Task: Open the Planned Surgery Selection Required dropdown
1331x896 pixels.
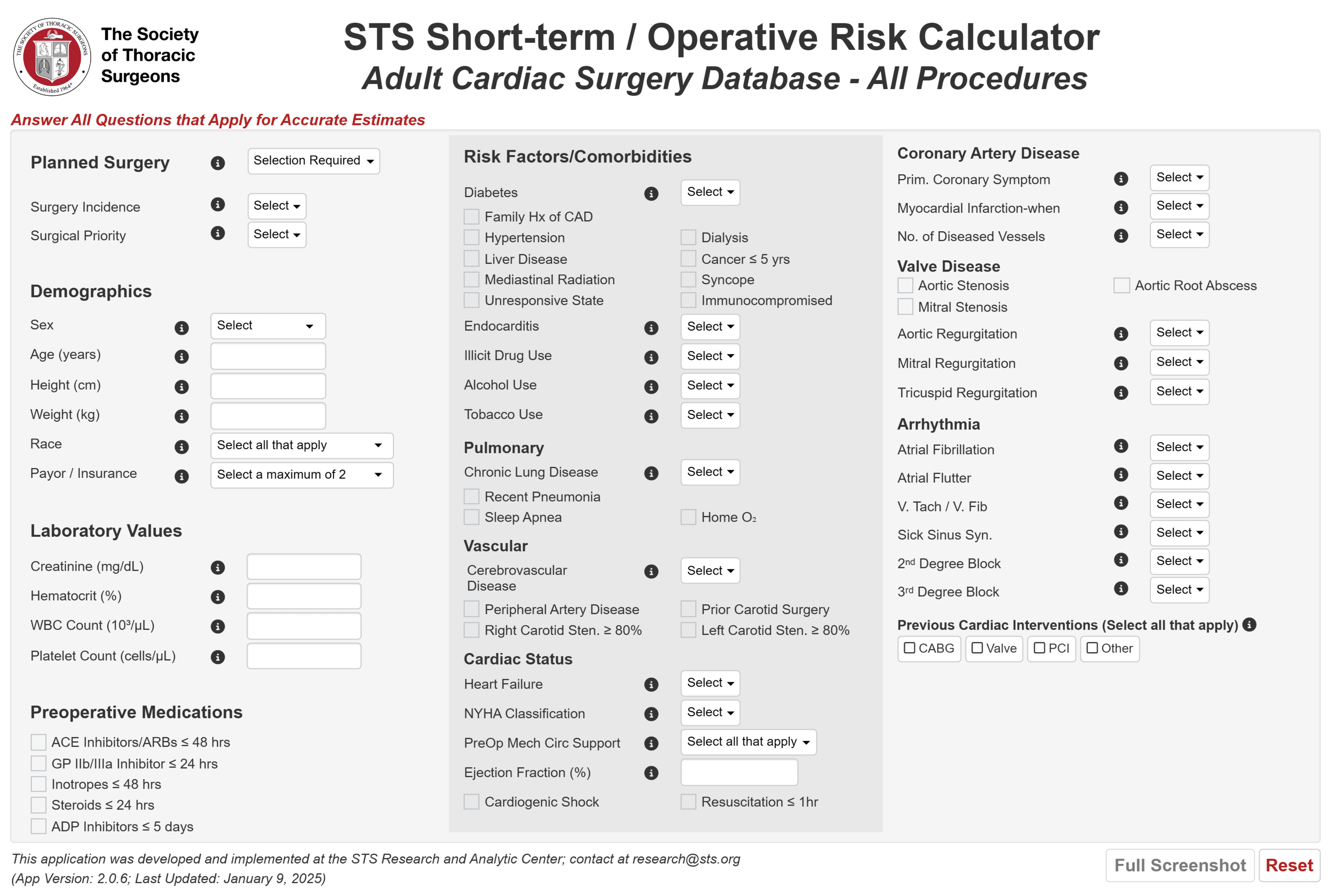Action: (313, 161)
